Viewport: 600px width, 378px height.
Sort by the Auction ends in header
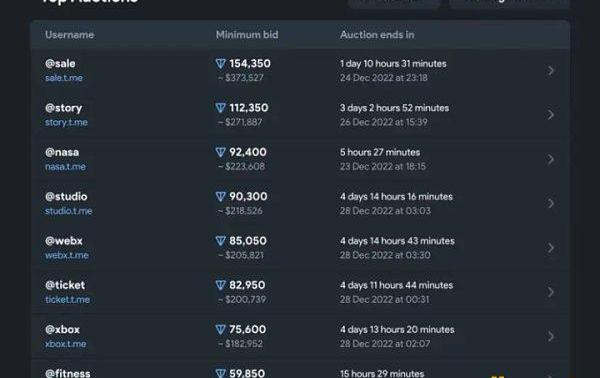pos(377,35)
